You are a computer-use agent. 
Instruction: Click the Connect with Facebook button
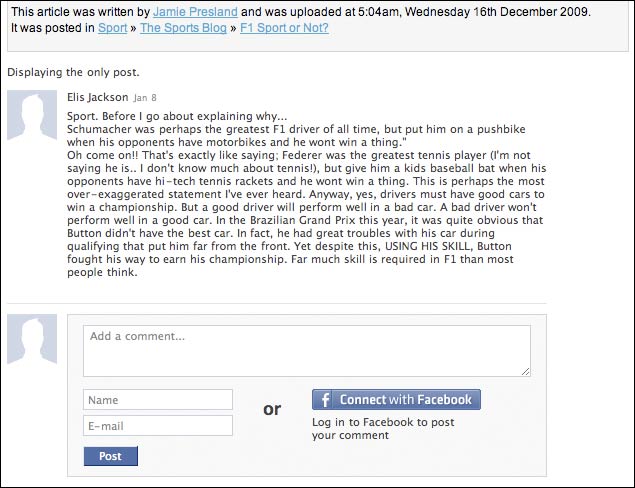tap(396, 400)
